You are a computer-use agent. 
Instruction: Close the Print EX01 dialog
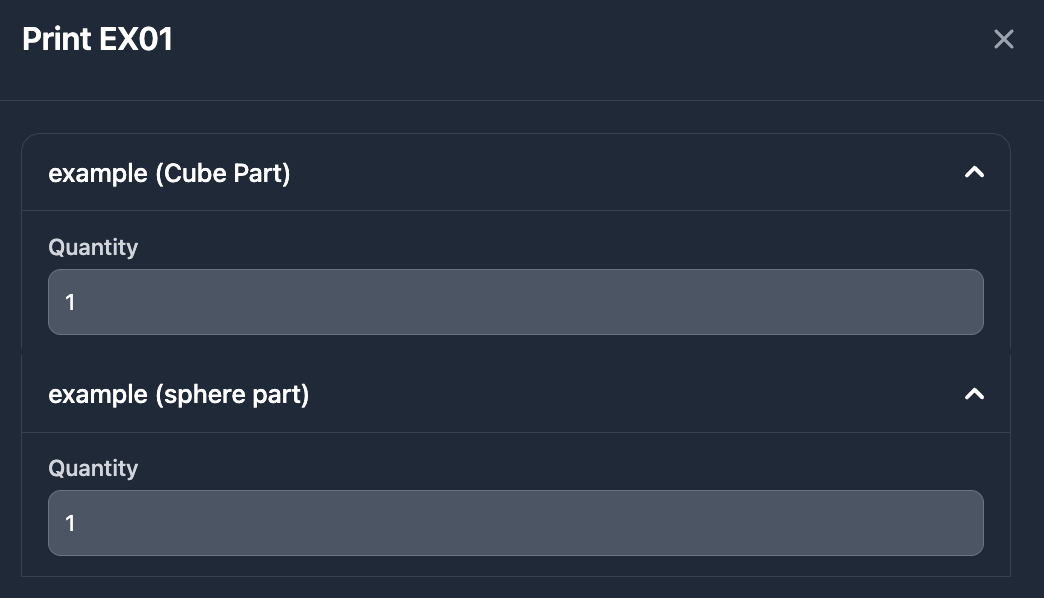coord(1003,39)
